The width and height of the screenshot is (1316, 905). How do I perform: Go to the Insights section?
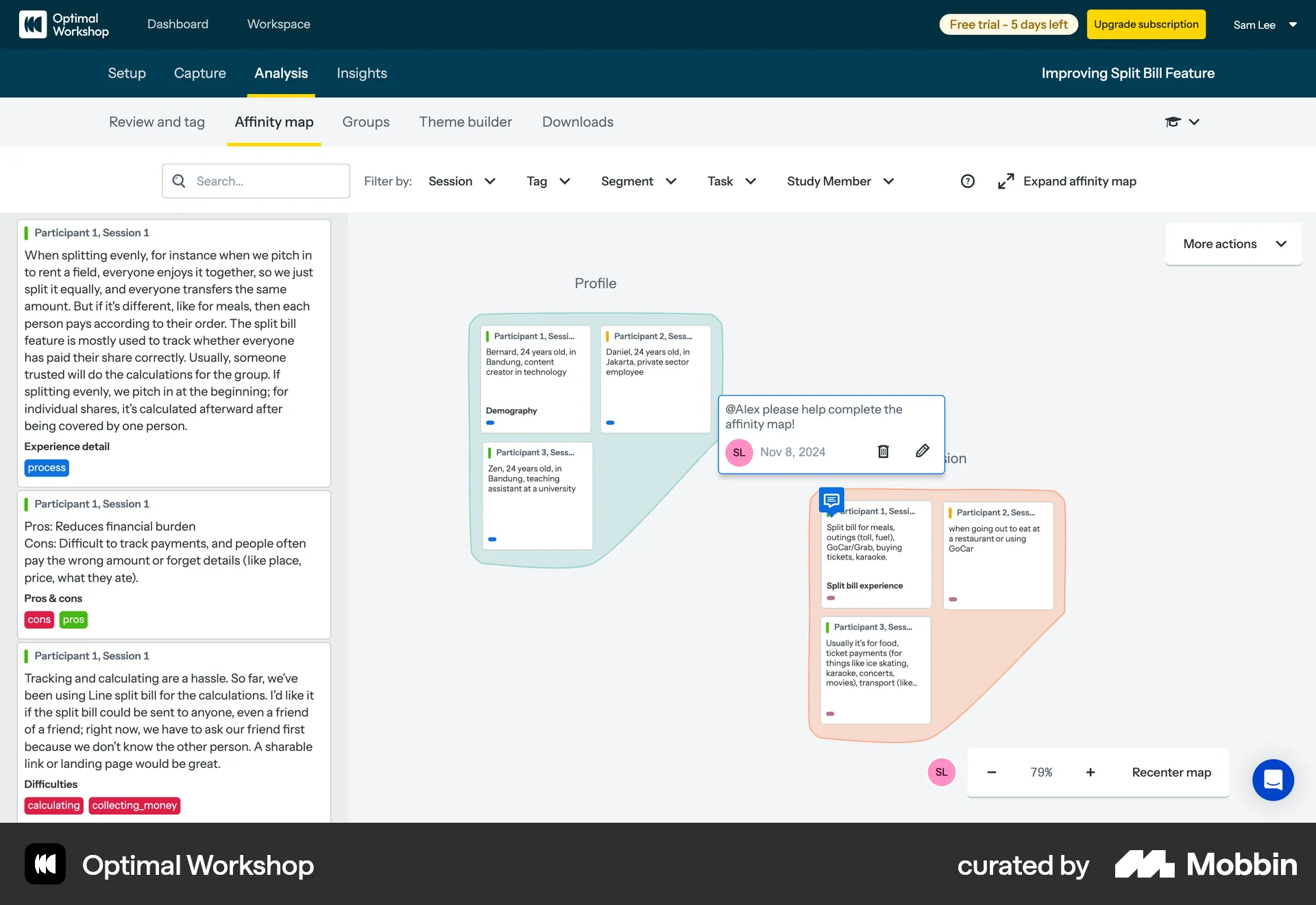361,73
